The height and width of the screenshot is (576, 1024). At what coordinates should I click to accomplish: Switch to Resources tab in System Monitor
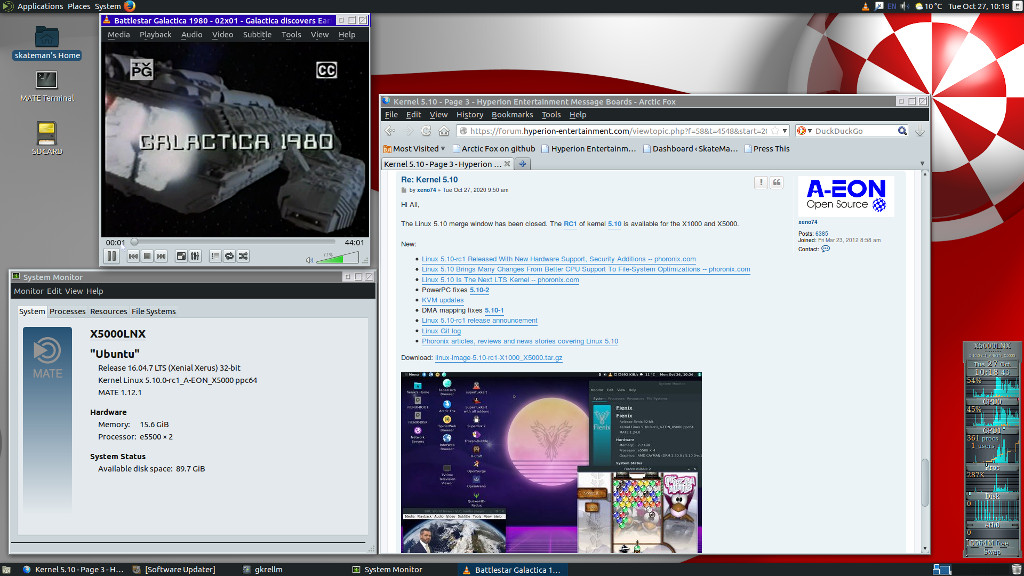point(108,312)
